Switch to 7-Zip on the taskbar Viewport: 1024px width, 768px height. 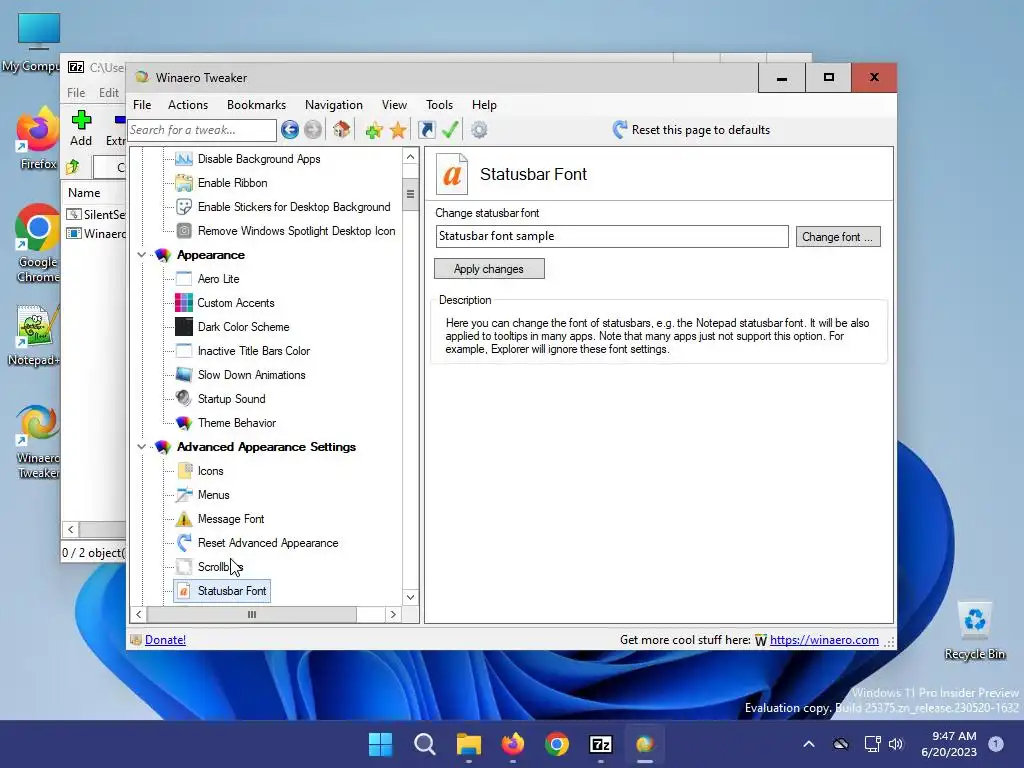tap(600, 744)
